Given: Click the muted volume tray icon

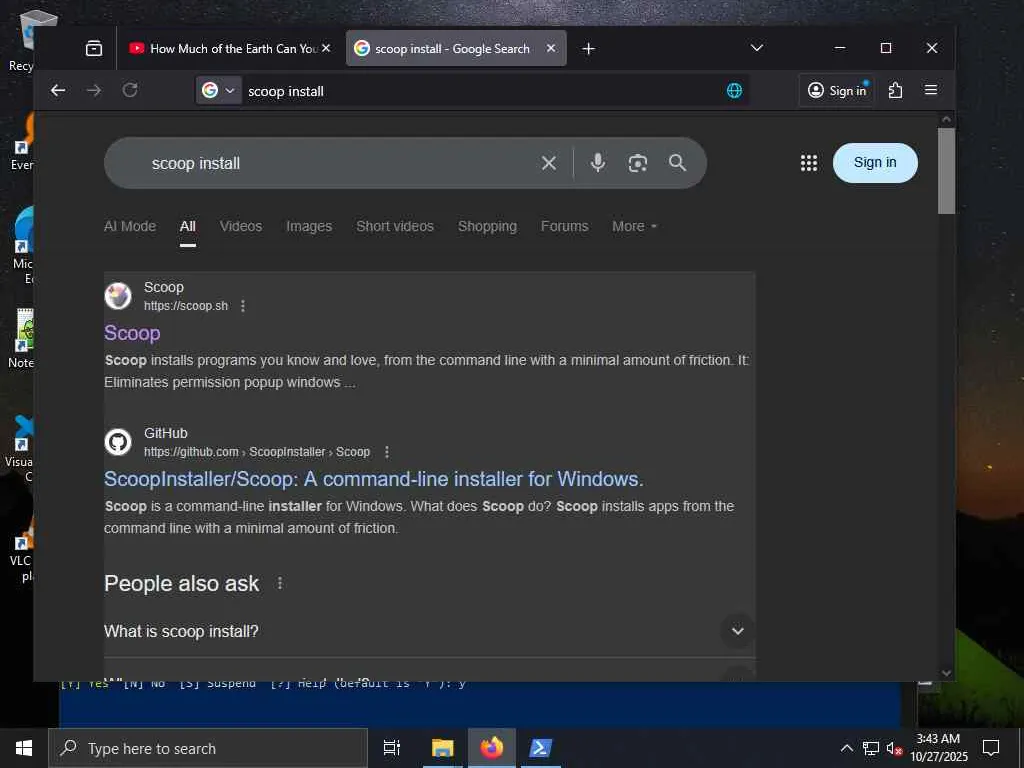Looking at the screenshot, I should 894,748.
